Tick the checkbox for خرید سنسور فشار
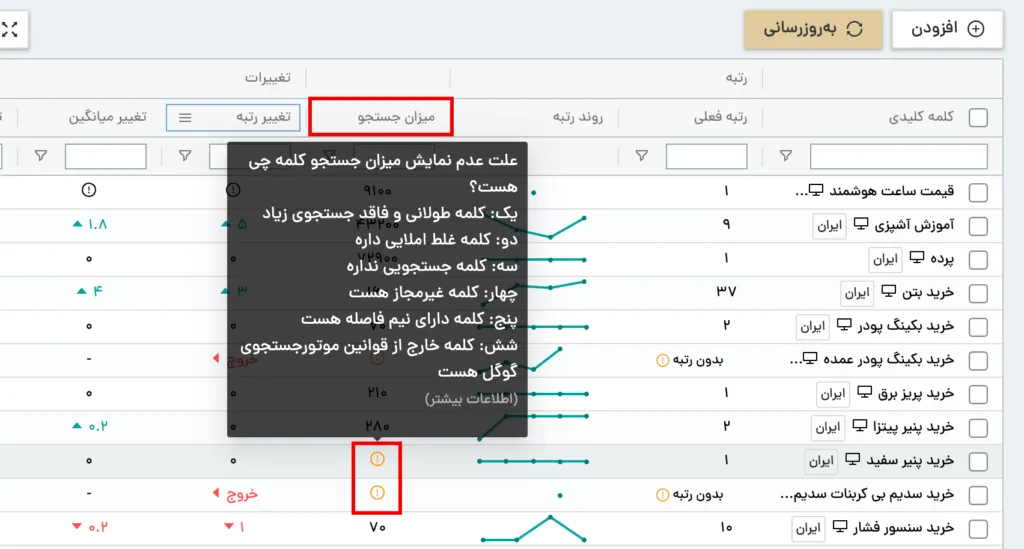Screen dimensions: 1024x549 click(x=978, y=528)
